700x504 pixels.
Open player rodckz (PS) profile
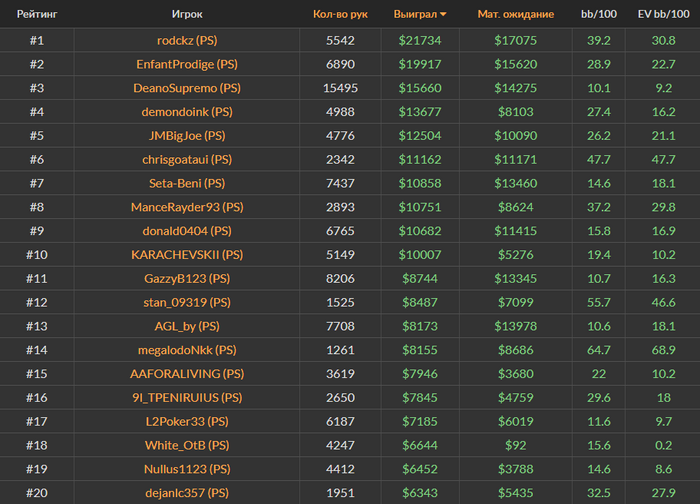(187, 40)
